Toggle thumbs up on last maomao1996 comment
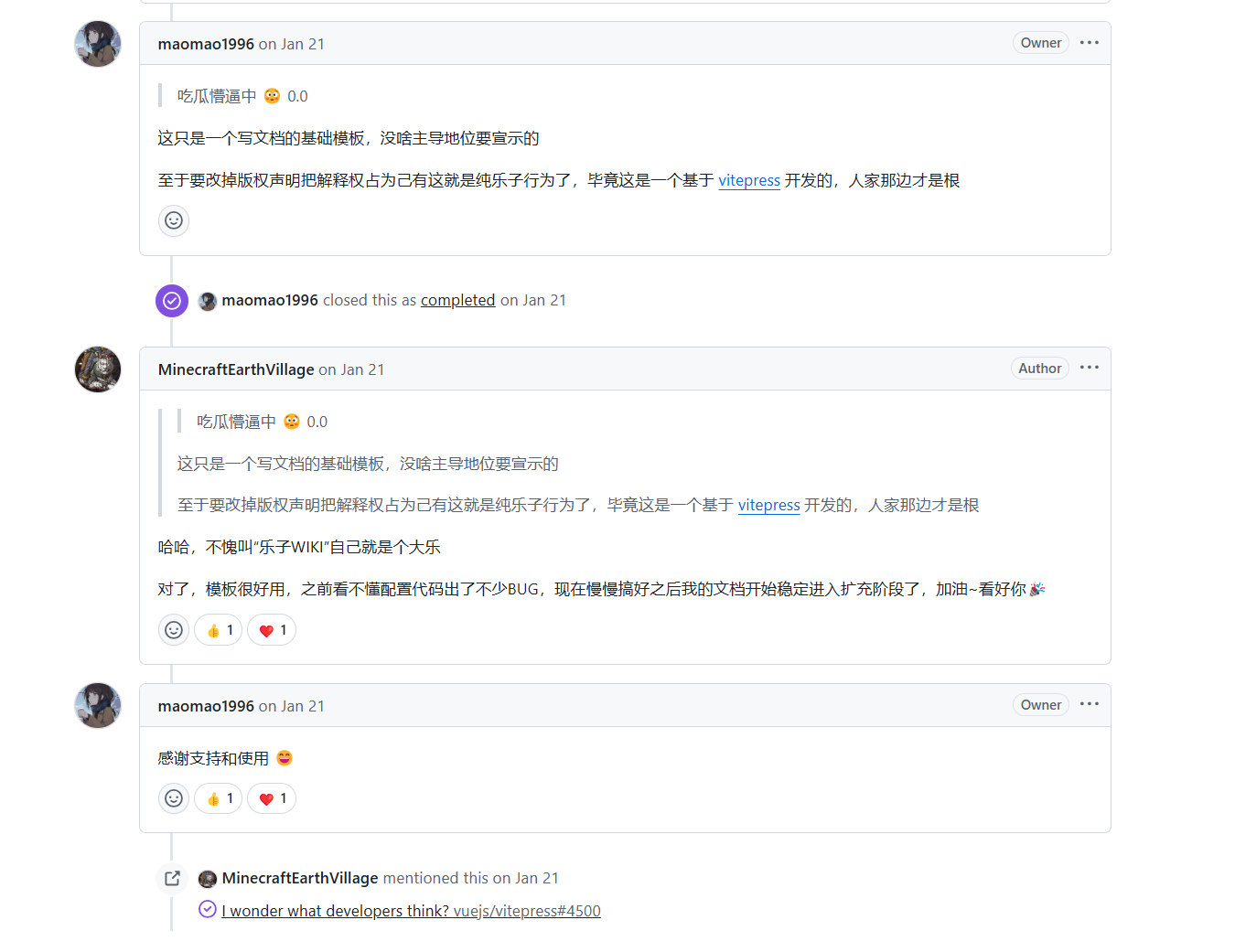 point(219,798)
